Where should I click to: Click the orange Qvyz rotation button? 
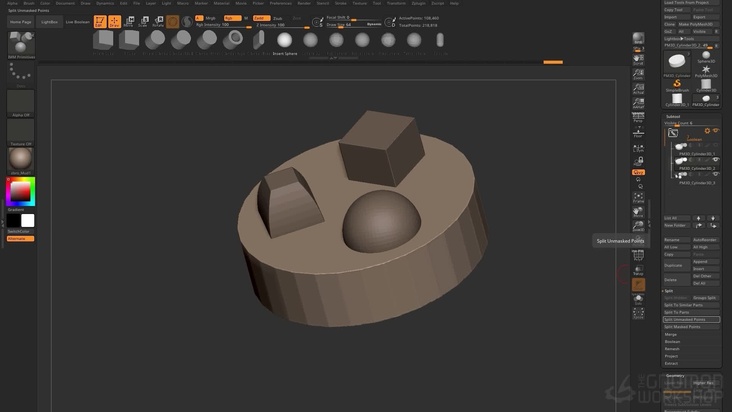pos(638,172)
